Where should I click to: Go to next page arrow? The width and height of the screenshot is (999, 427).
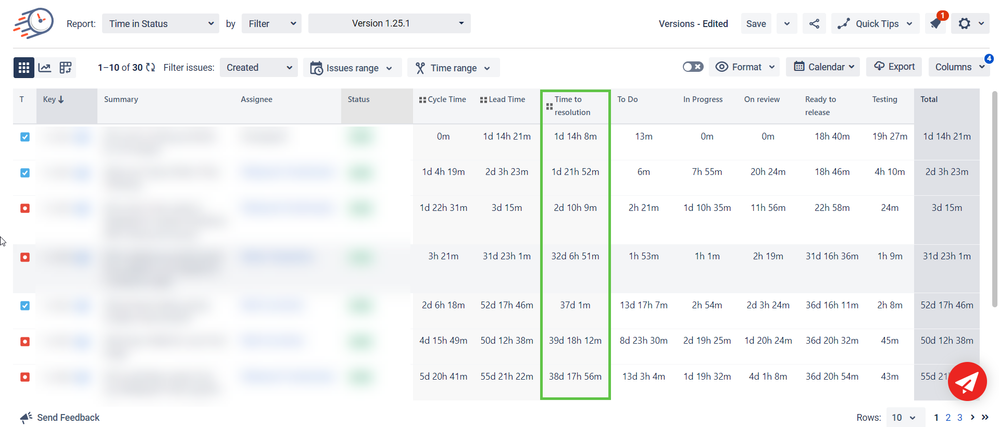coord(972,417)
